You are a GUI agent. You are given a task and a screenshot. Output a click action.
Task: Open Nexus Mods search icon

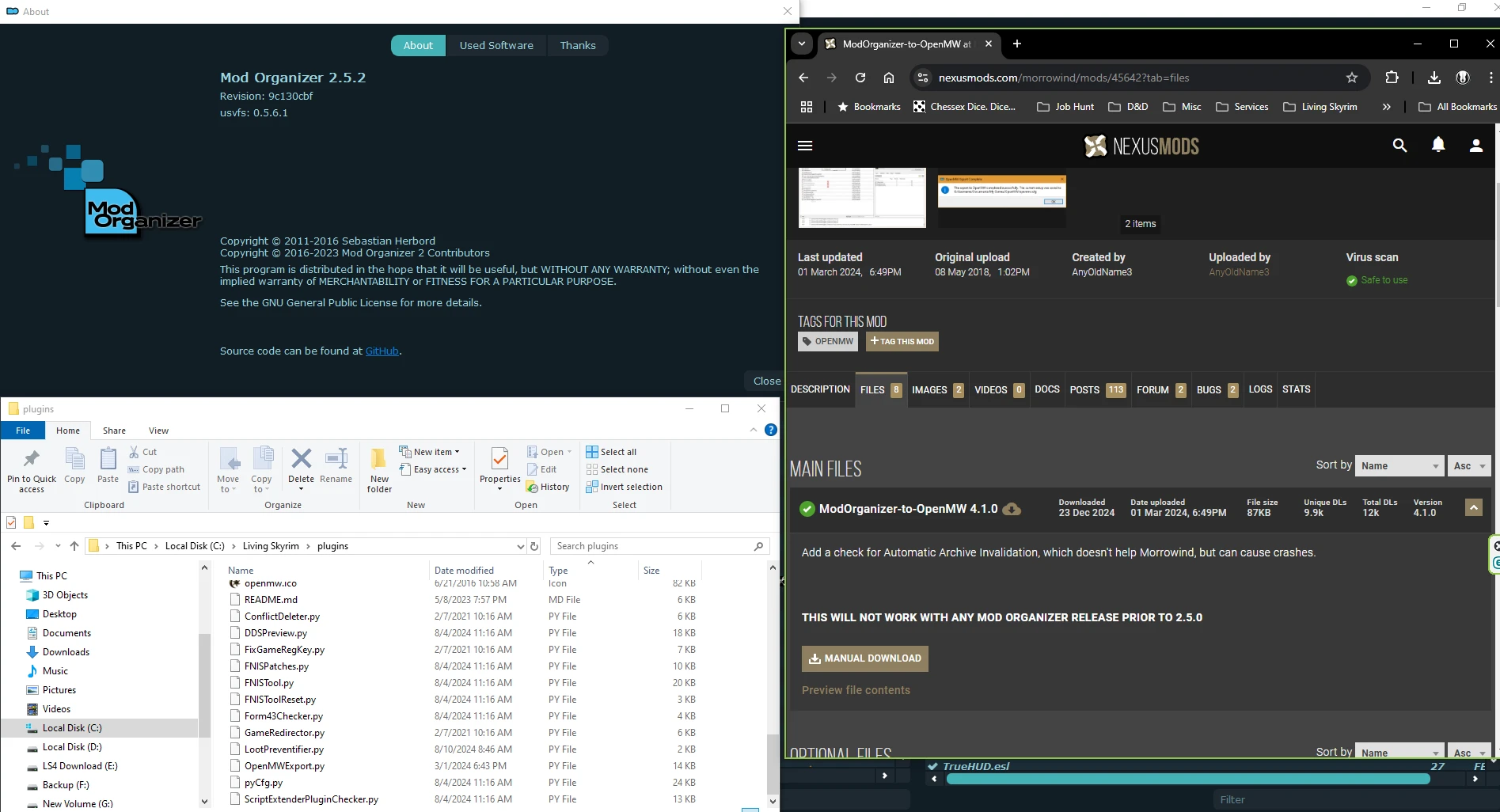click(1399, 146)
